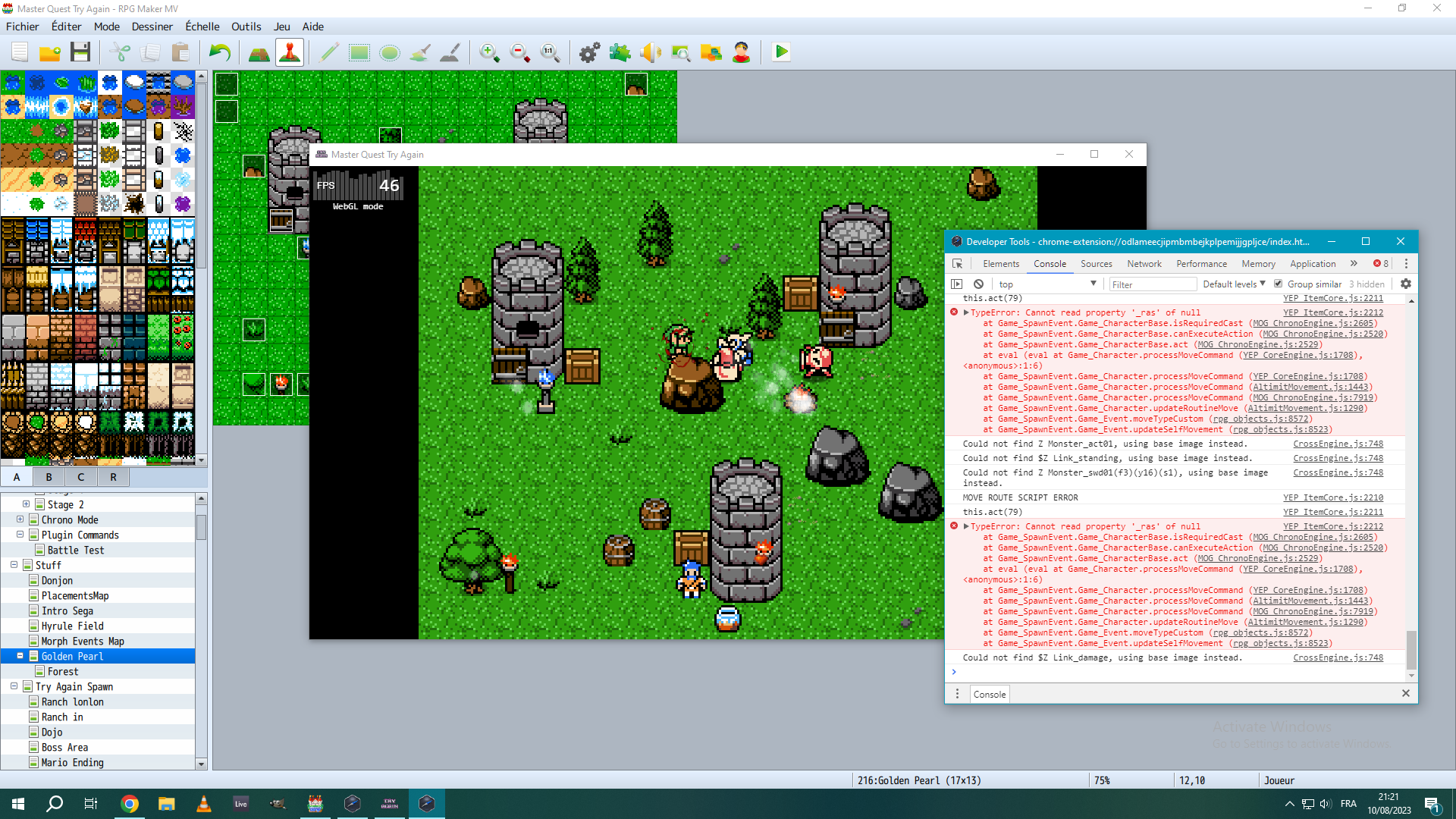Select the Pencil drawing tool
Viewport: 1456px width, 819px height.
(329, 52)
